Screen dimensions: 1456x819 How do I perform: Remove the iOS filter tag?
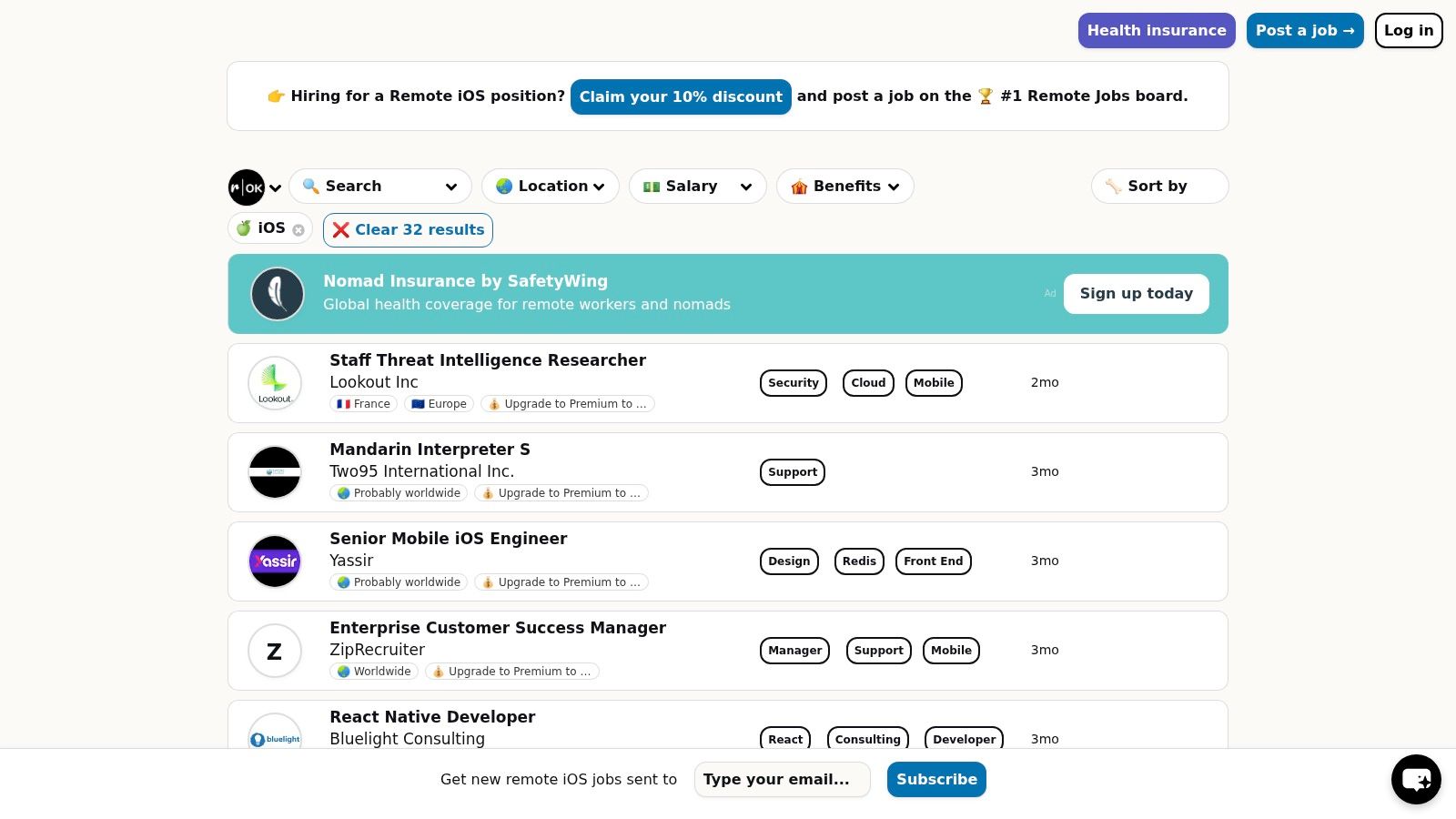coord(298,230)
